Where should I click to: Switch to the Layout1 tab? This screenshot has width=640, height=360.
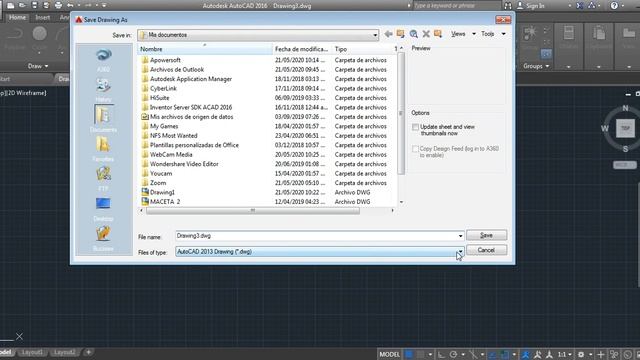[32, 352]
